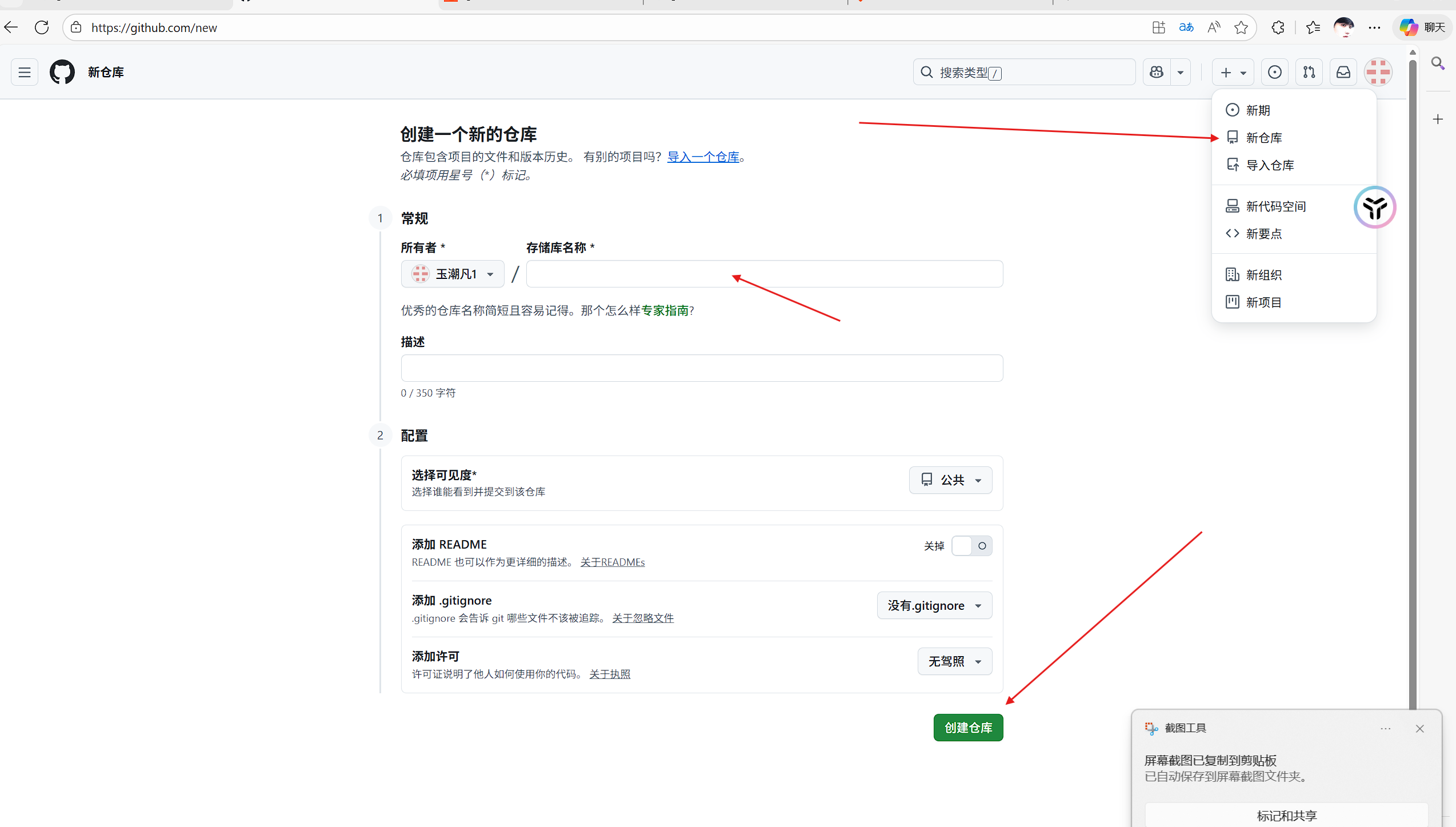Select 新仓库 from the create menu
The width and height of the screenshot is (1456, 827).
coord(1263,138)
